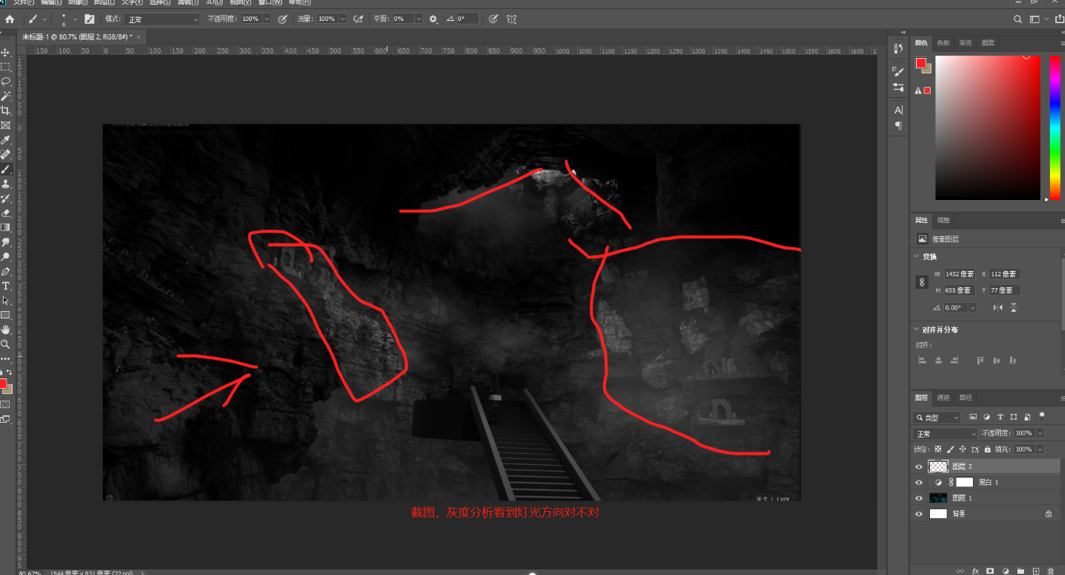Switch to the 通道 tab
1065x575 pixels.
tap(943, 398)
